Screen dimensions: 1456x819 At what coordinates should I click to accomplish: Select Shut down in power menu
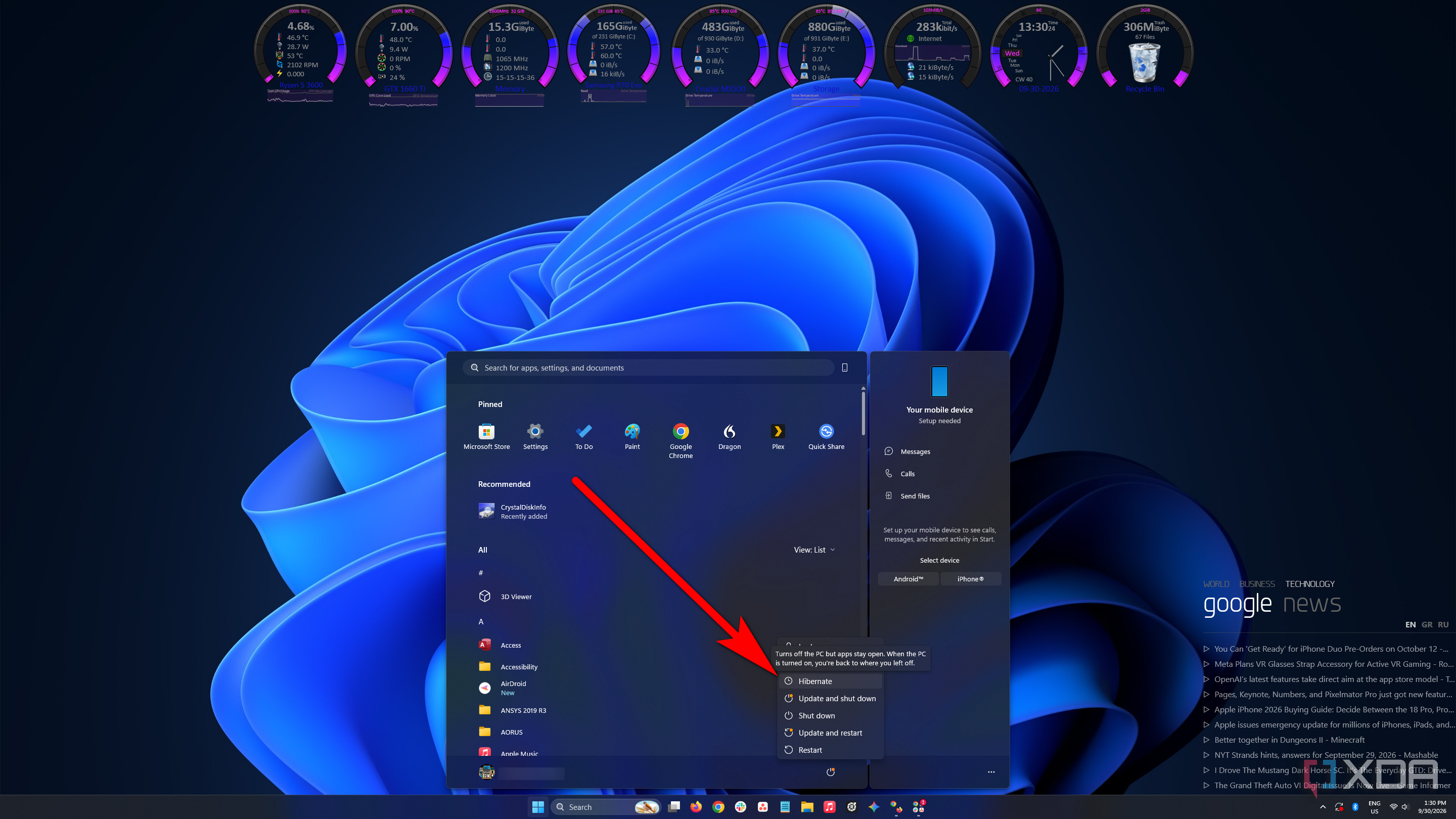830,715
